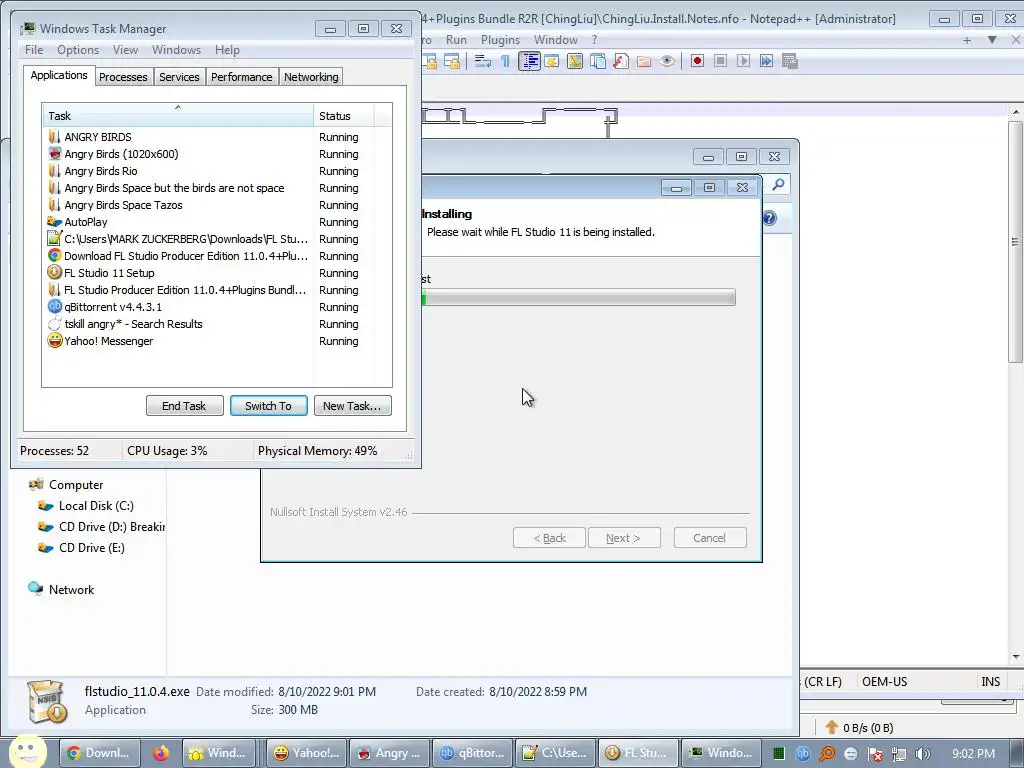Click network icon in system tray
The width and height of the screenshot is (1024, 768).
899,754
